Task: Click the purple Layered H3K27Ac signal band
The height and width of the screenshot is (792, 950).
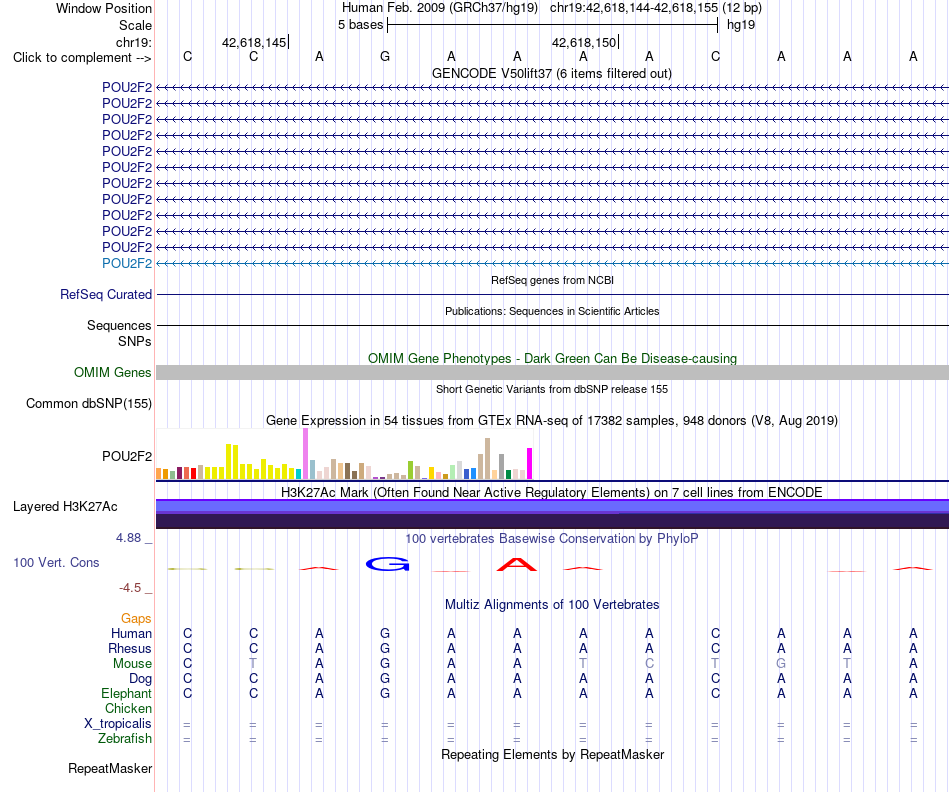Action: tap(552, 514)
